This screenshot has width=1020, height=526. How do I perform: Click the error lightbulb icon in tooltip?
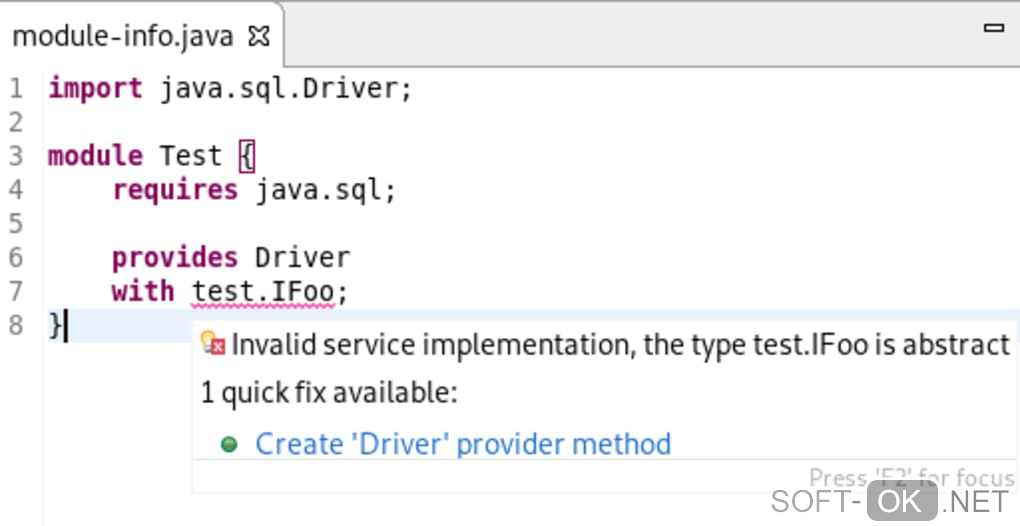click(212, 344)
